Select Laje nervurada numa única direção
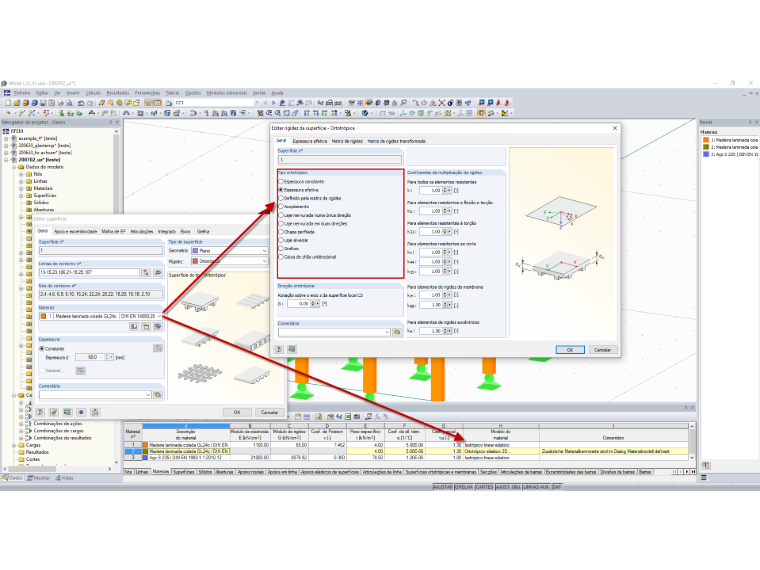This screenshot has height=570, width=760. [281, 215]
